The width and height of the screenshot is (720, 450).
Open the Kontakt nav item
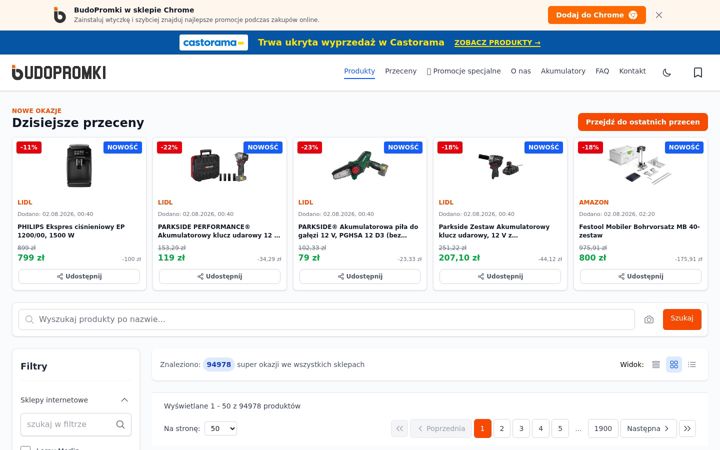click(632, 71)
